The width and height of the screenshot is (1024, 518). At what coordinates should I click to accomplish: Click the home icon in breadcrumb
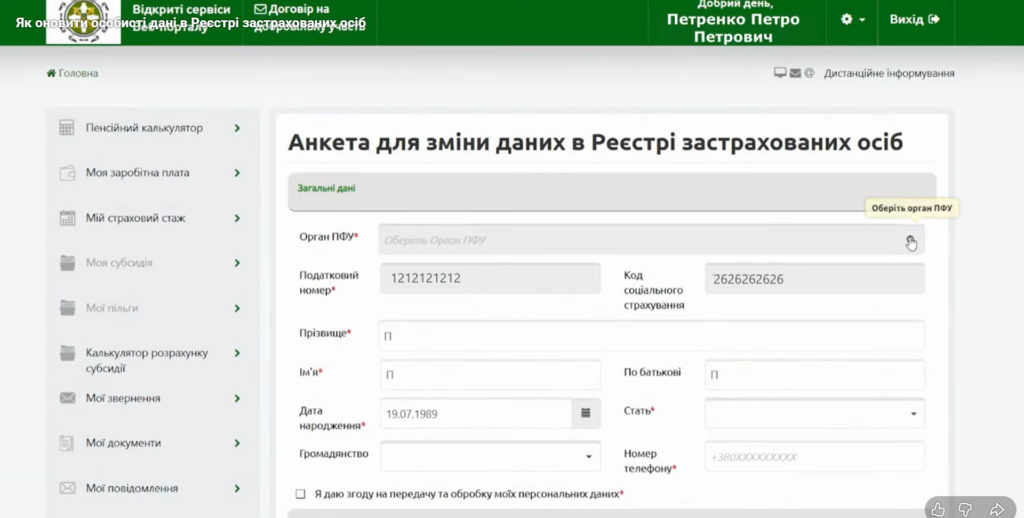51,73
